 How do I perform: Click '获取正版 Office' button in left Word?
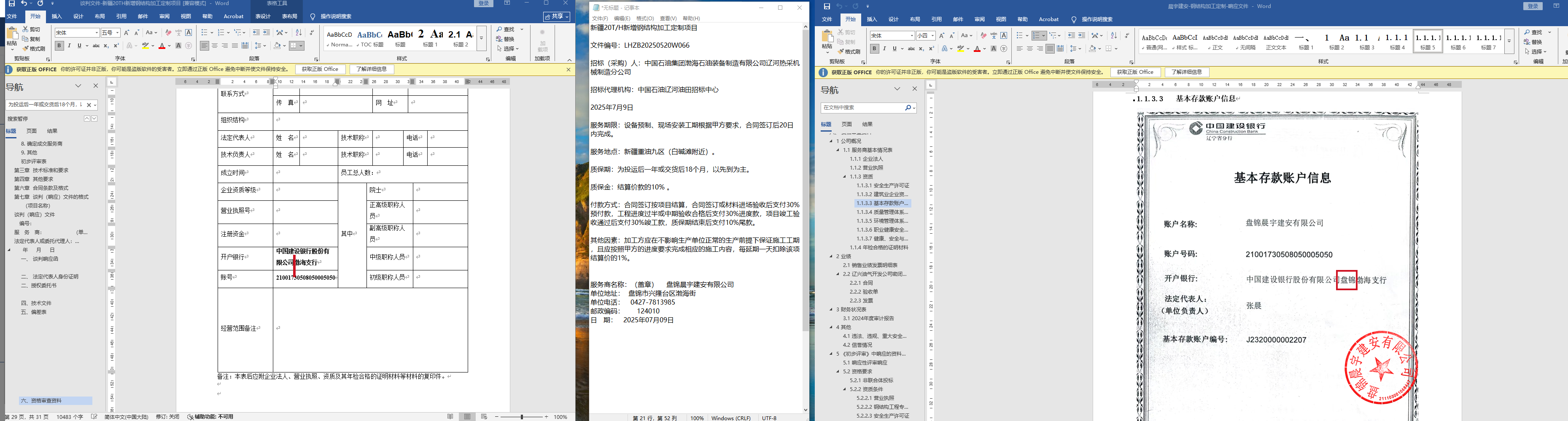pos(320,70)
